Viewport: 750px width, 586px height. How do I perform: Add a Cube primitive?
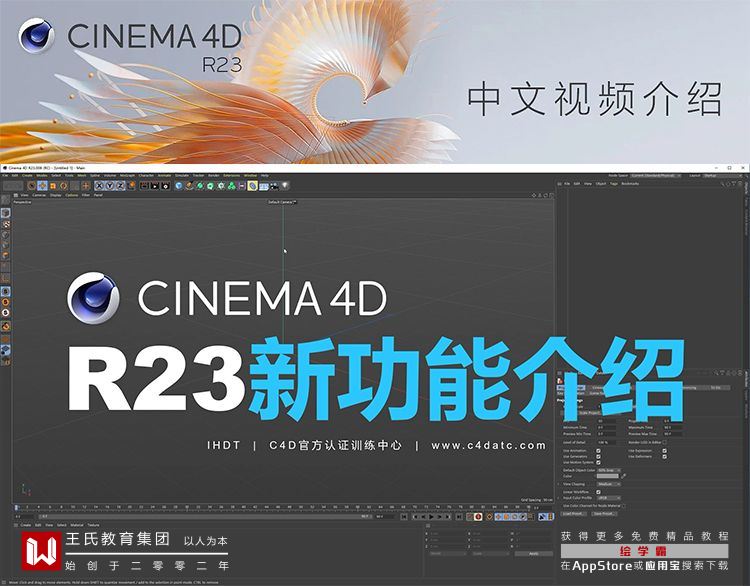tap(179, 186)
